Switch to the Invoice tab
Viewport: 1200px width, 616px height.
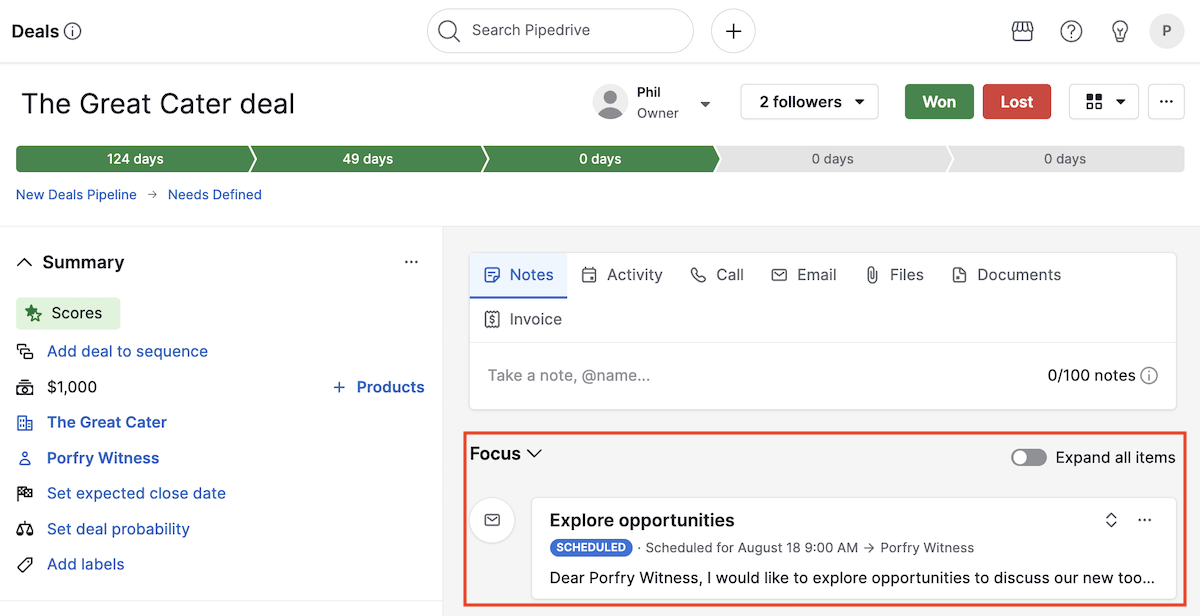[x=523, y=320]
